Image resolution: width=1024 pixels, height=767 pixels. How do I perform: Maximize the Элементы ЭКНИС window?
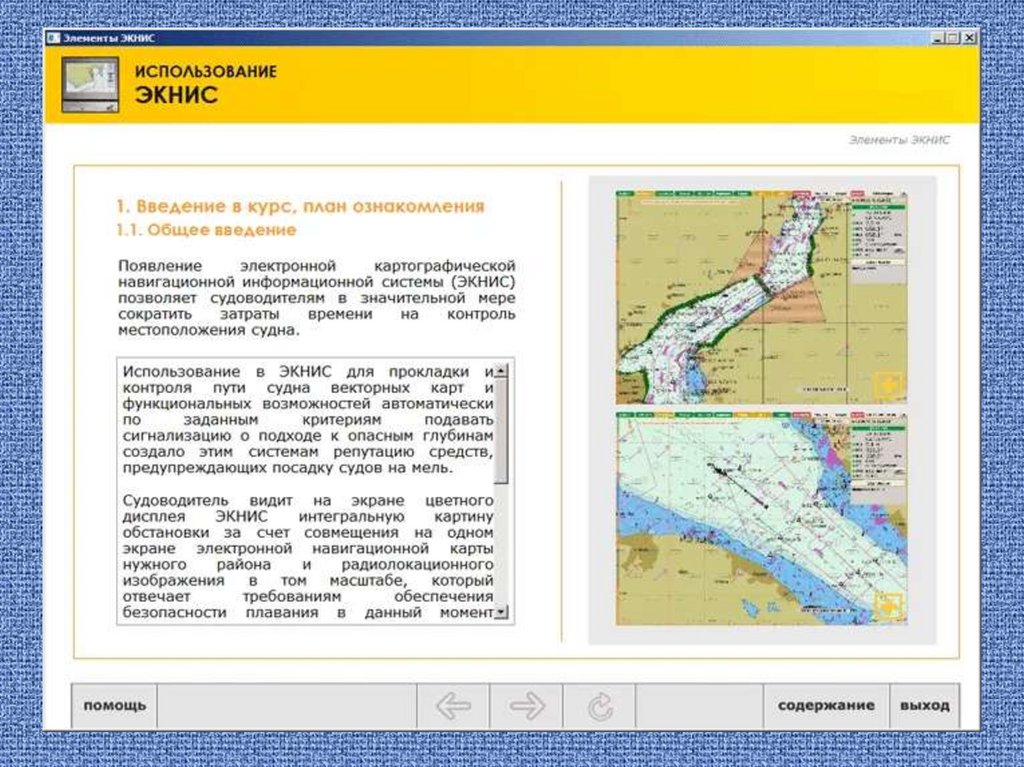[953, 39]
